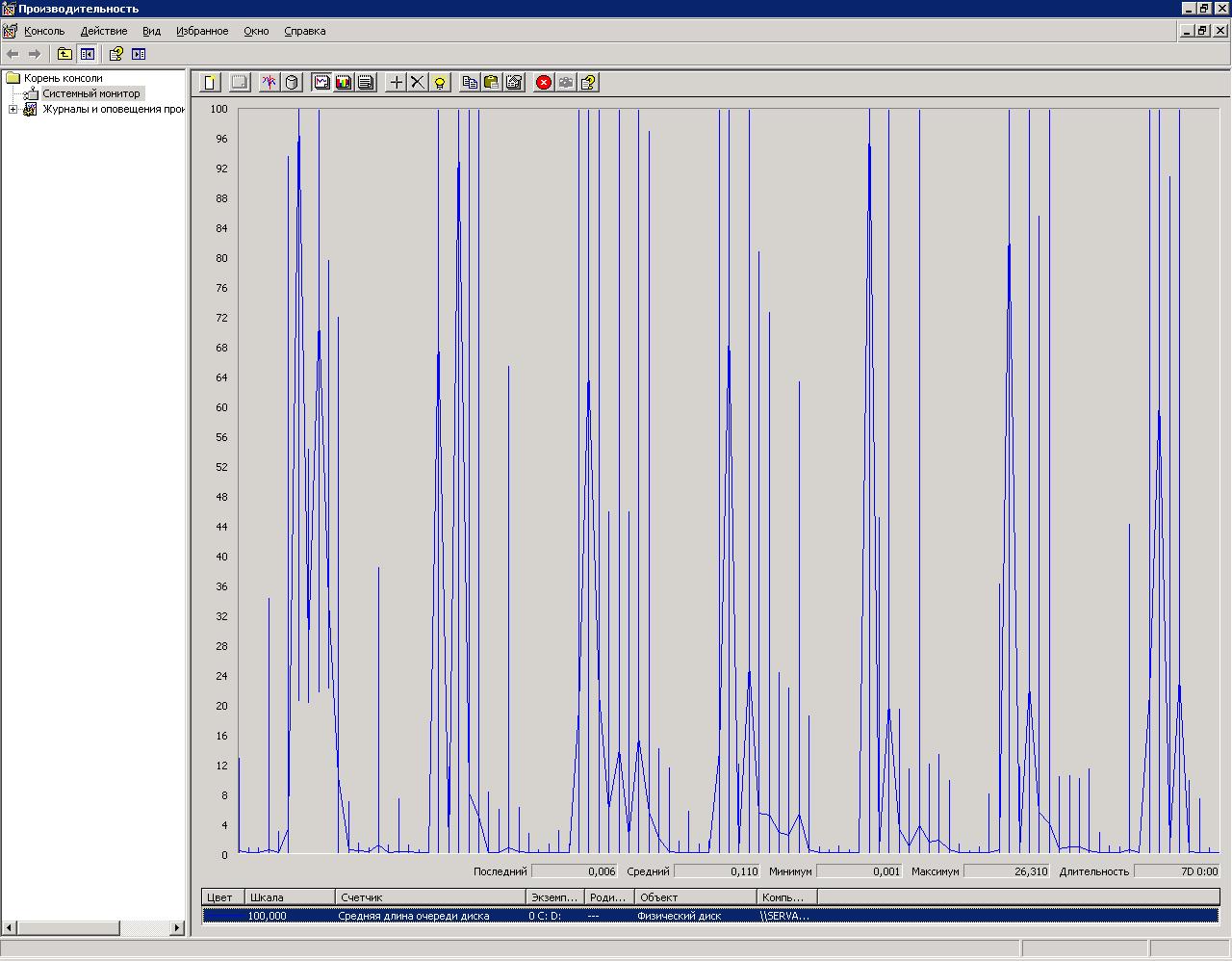The width and height of the screenshot is (1232, 961).
Task: Open the graph Properties icon
Action: click(x=514, y=83)
